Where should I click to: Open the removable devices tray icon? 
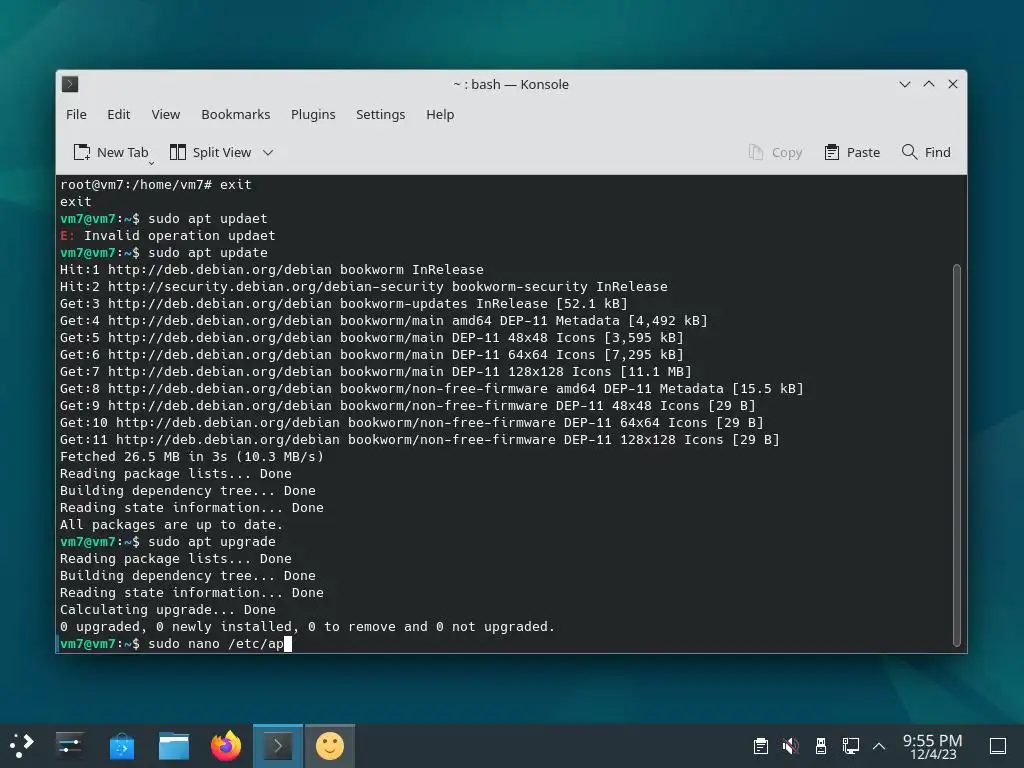pos(820,746)
